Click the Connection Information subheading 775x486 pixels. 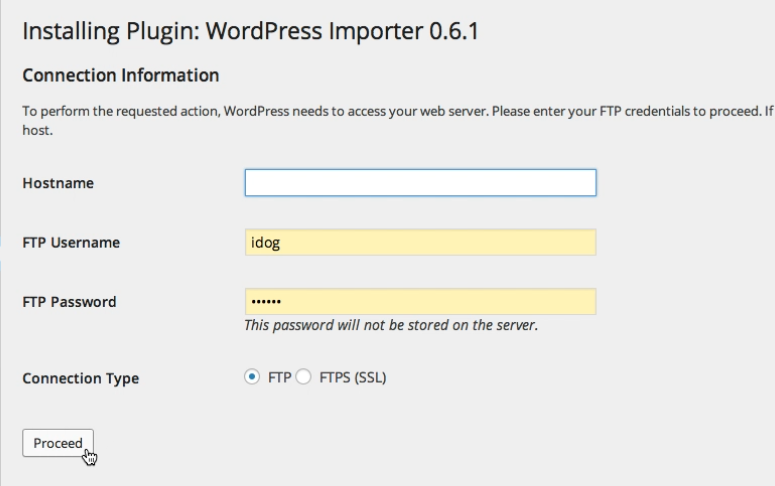120,75
